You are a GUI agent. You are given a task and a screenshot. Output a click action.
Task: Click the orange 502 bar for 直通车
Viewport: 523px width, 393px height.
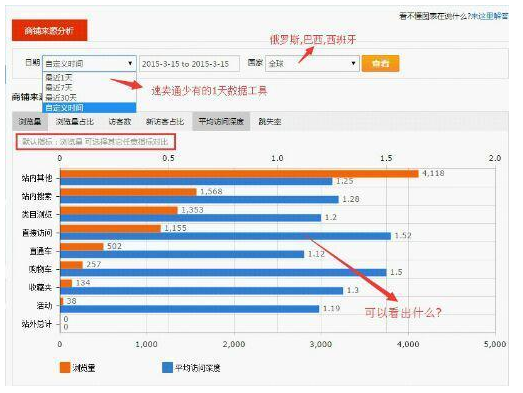(82, 247)
